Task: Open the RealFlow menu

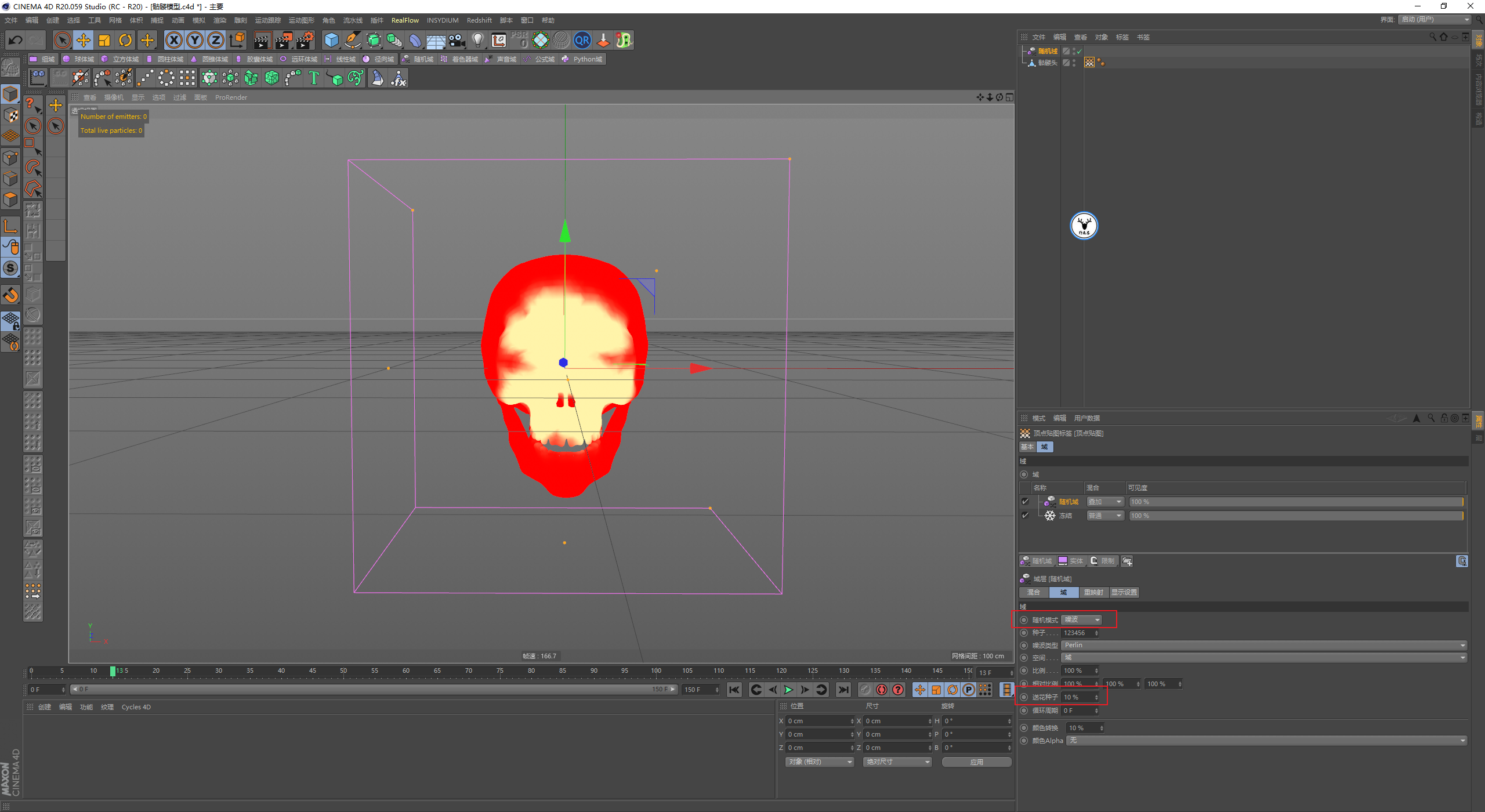Action: click(404, 20)
